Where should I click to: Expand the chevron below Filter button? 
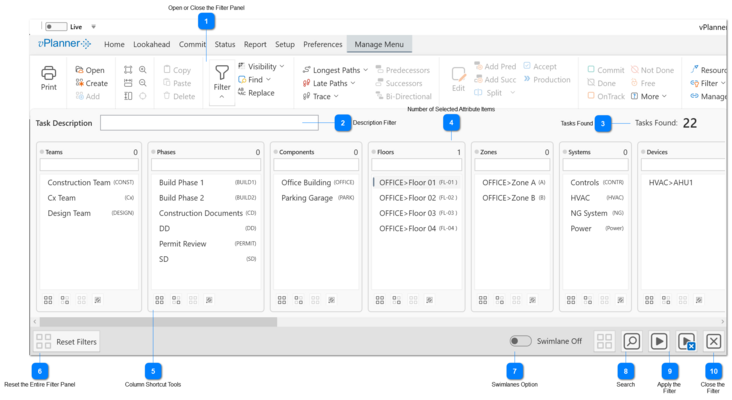point(222,97)
